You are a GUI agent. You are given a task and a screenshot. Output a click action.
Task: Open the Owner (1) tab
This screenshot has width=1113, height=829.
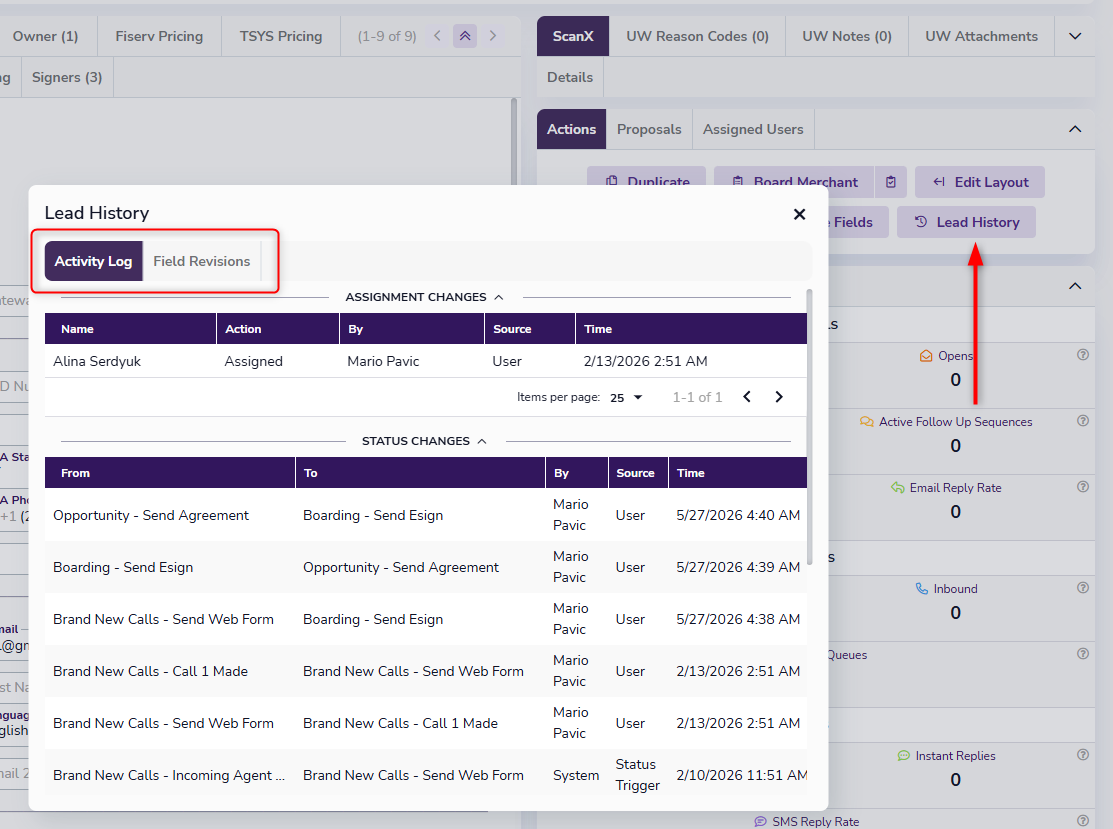[45, 36]
